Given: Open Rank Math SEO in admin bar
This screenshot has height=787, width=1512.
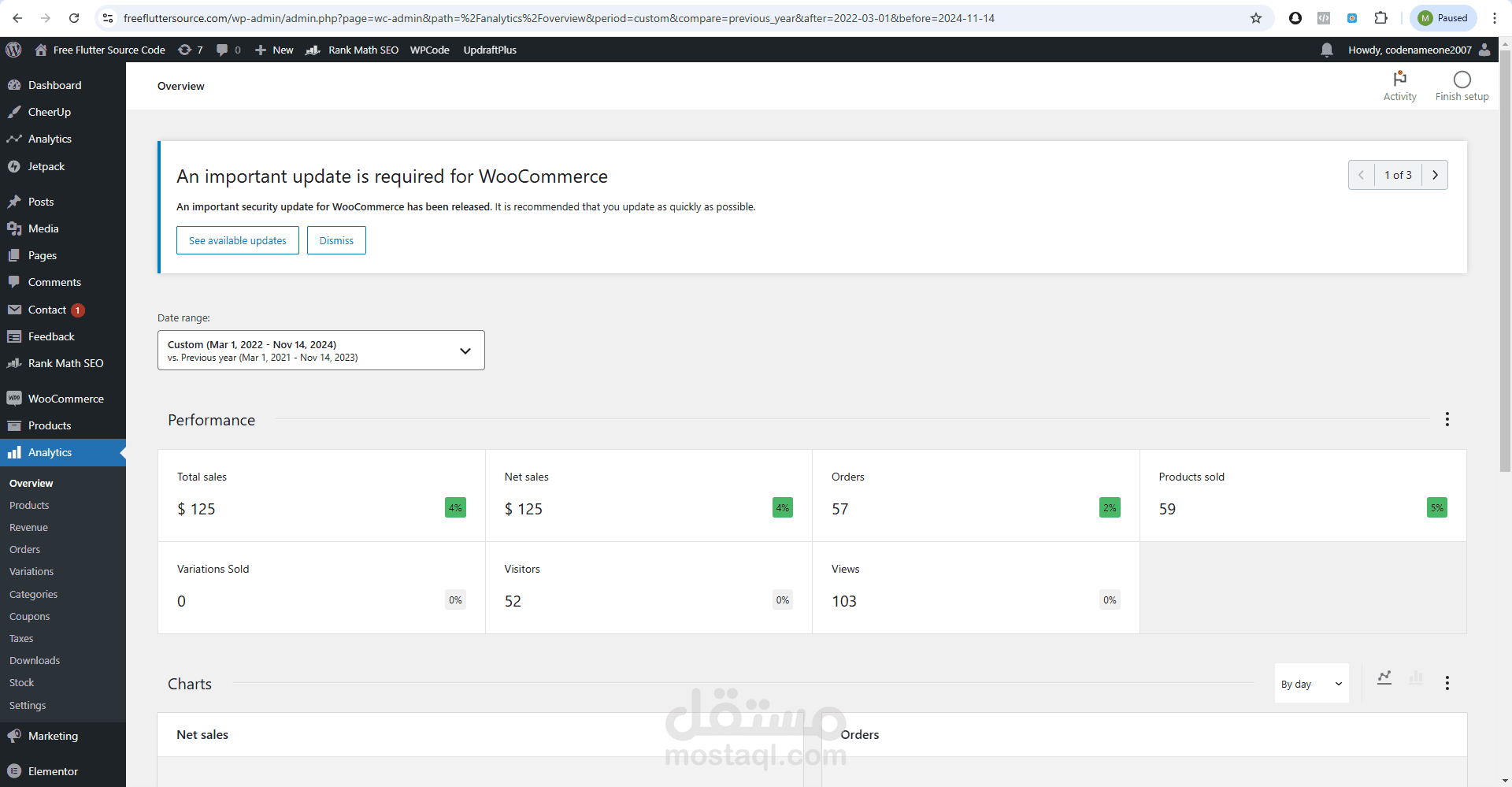Looking at the screenshot, I should click(x=352, y=50).
